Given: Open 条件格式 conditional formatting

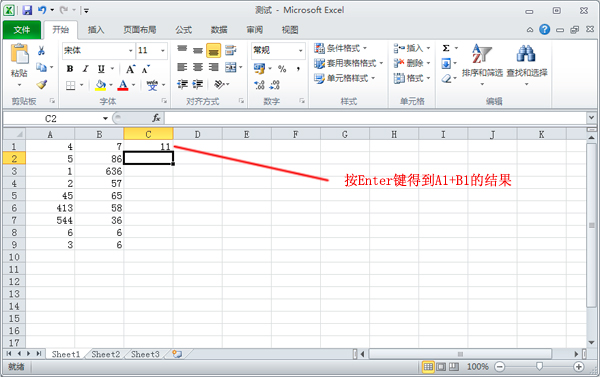Looking at the screenshot, I should pyautogui.click(x=340, y=48).
